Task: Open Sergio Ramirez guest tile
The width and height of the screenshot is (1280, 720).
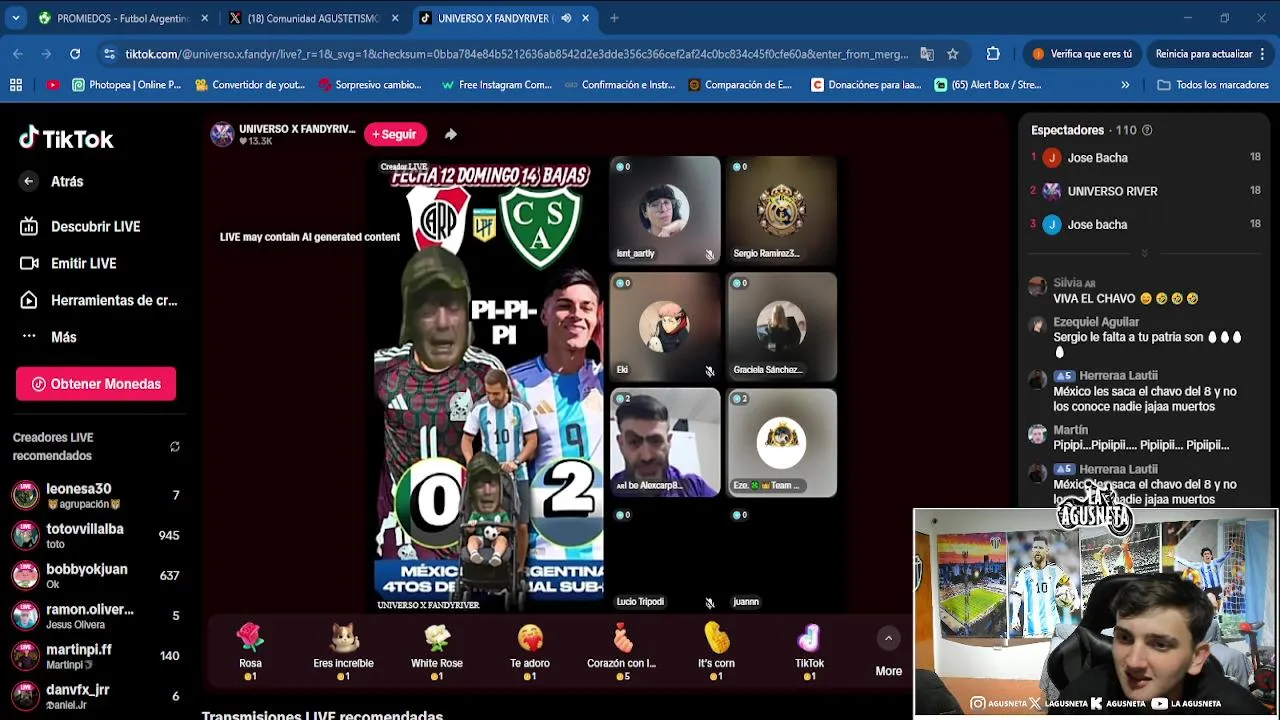Action: coord(782,210)
